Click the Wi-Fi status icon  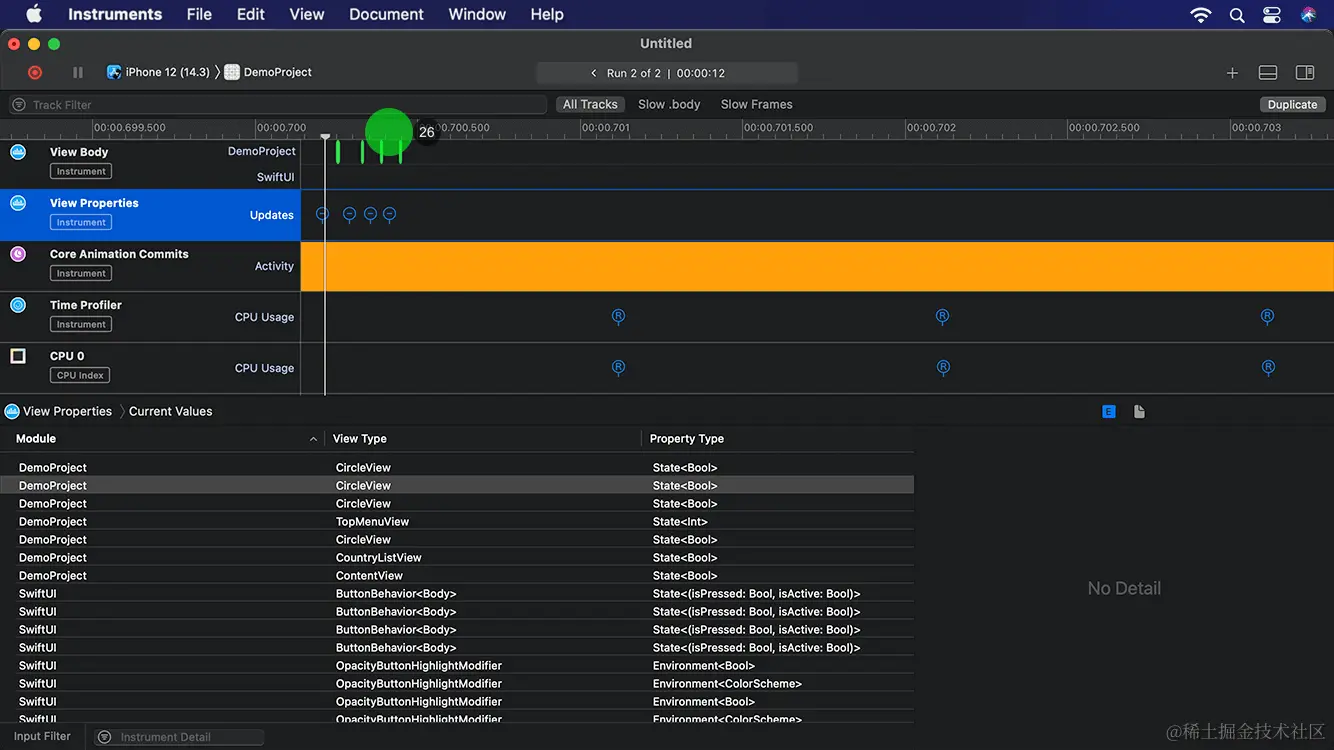click(x=1201, y=15)
